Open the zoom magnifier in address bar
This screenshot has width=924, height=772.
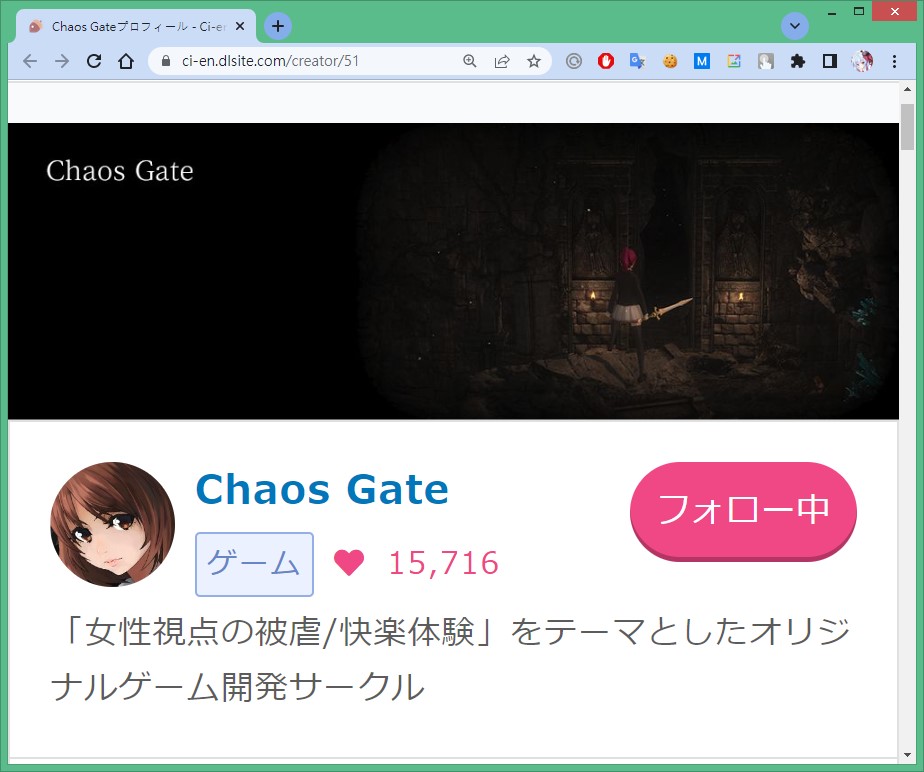pyautogui.click(x=470, y=61)
